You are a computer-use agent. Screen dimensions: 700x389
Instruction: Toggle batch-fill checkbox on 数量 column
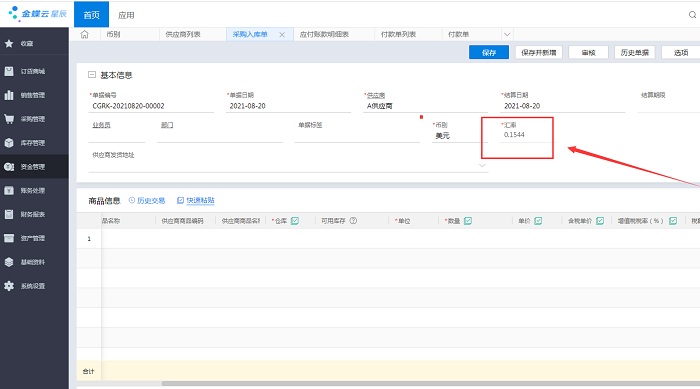[x=468, y=221]
